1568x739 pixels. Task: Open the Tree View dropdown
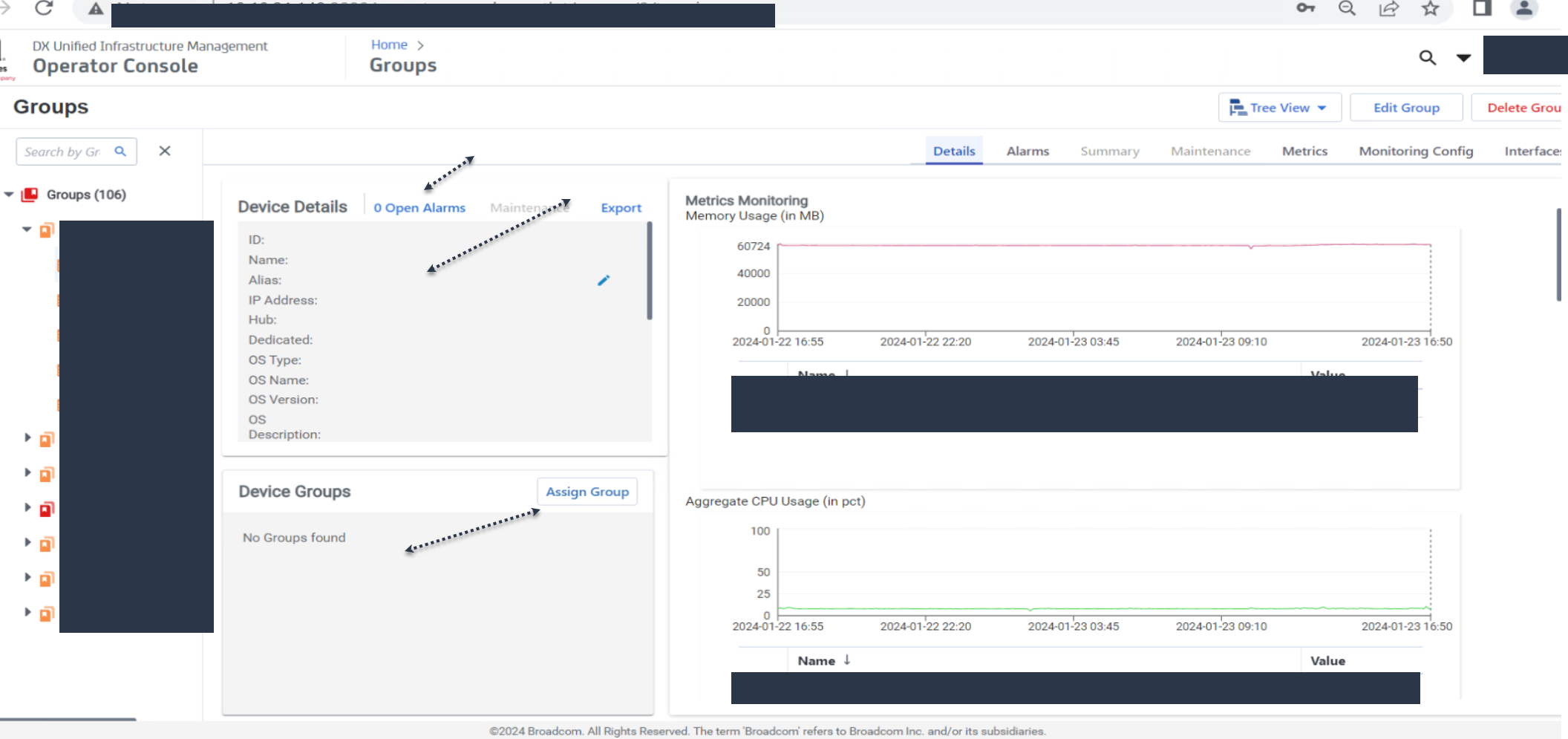pos(1280,108)
